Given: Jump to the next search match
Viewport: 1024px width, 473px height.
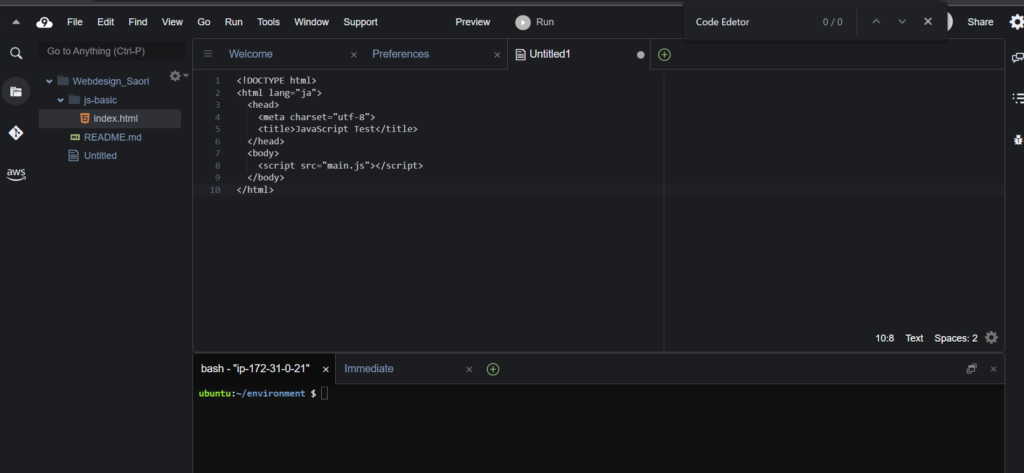Looking at the screenshot, I should click(902, 22).
